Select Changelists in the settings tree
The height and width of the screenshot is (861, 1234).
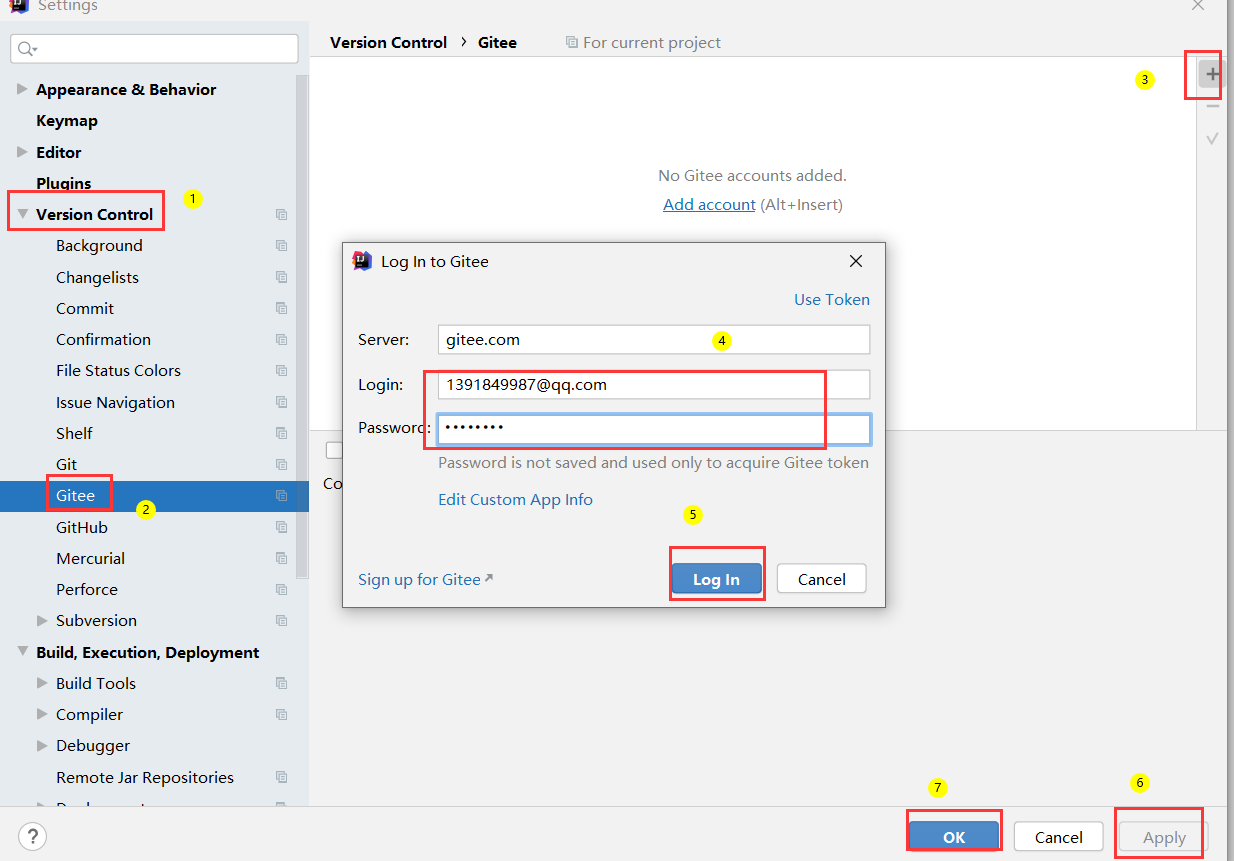click(97, 277)
